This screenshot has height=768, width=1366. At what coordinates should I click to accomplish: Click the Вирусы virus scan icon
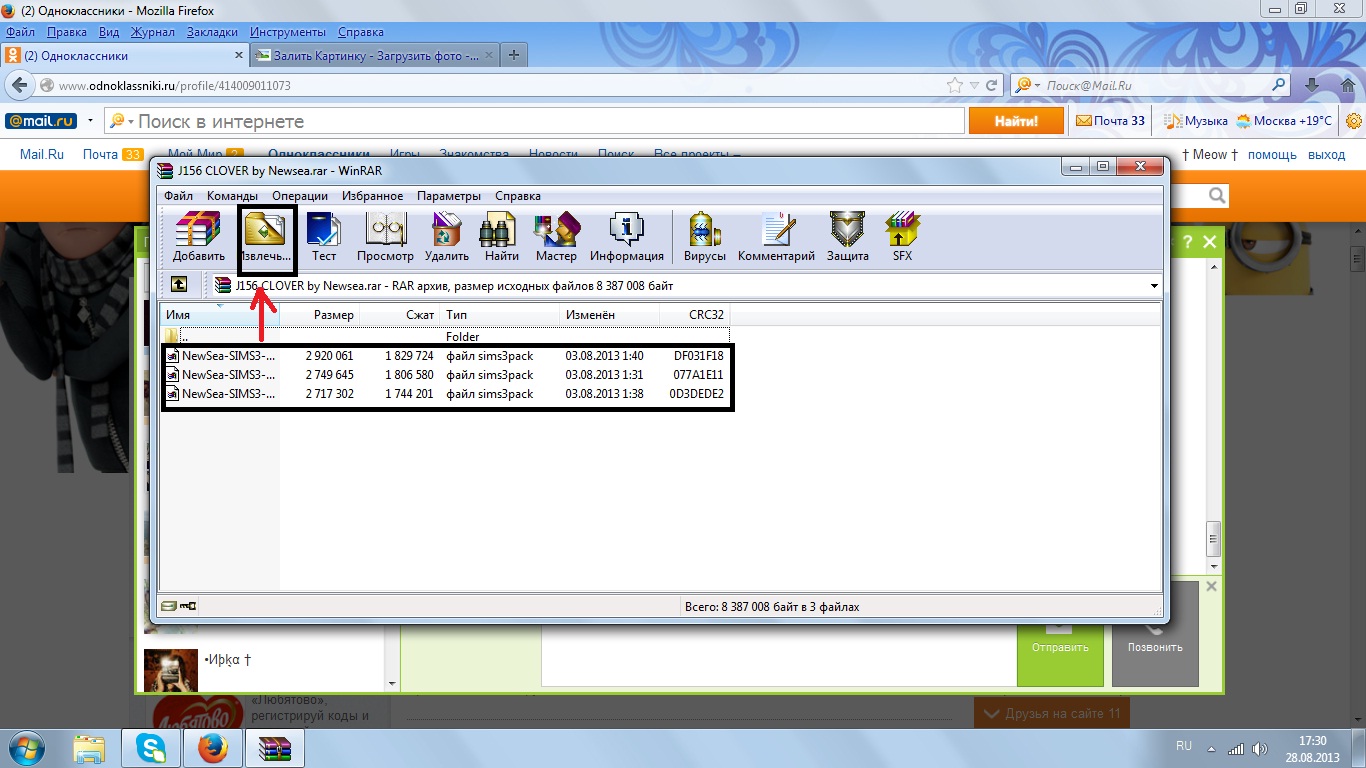tap(705, 237)
